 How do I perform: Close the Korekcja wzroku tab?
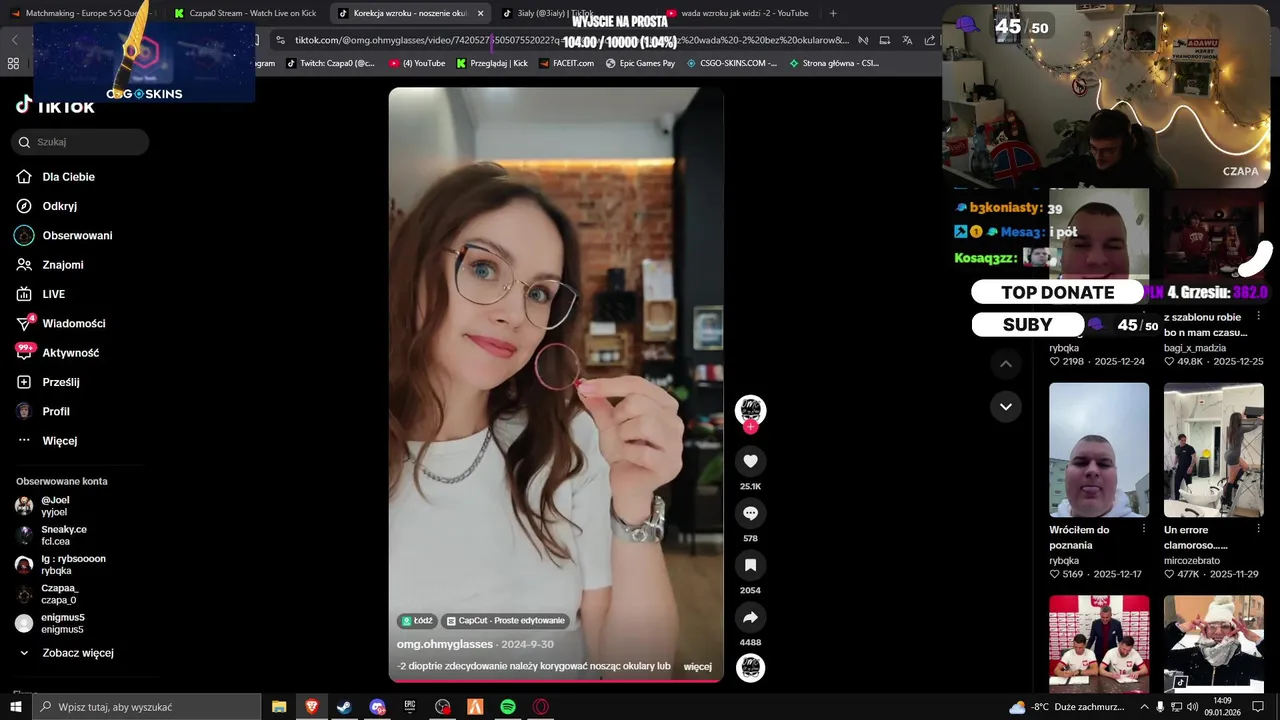tap(480, 13)
